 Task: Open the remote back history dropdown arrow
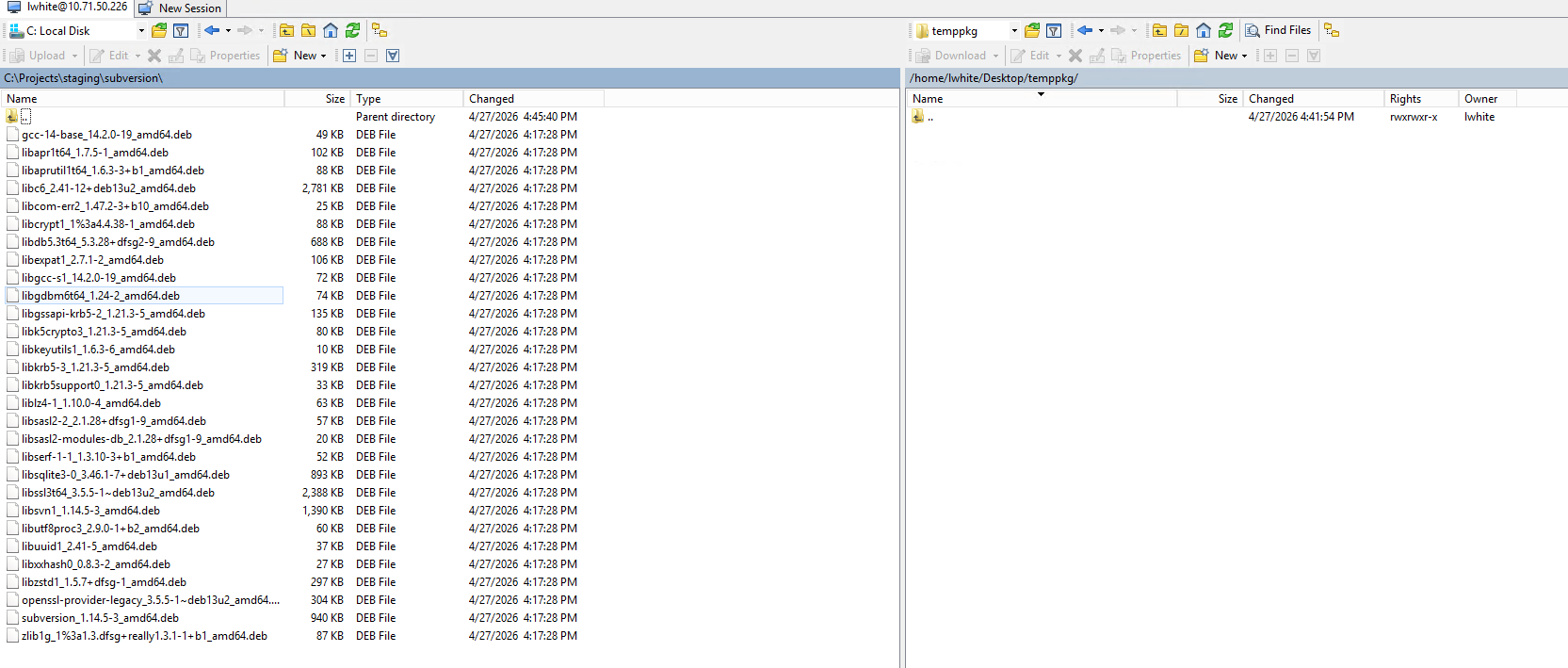pos(1101,31)
